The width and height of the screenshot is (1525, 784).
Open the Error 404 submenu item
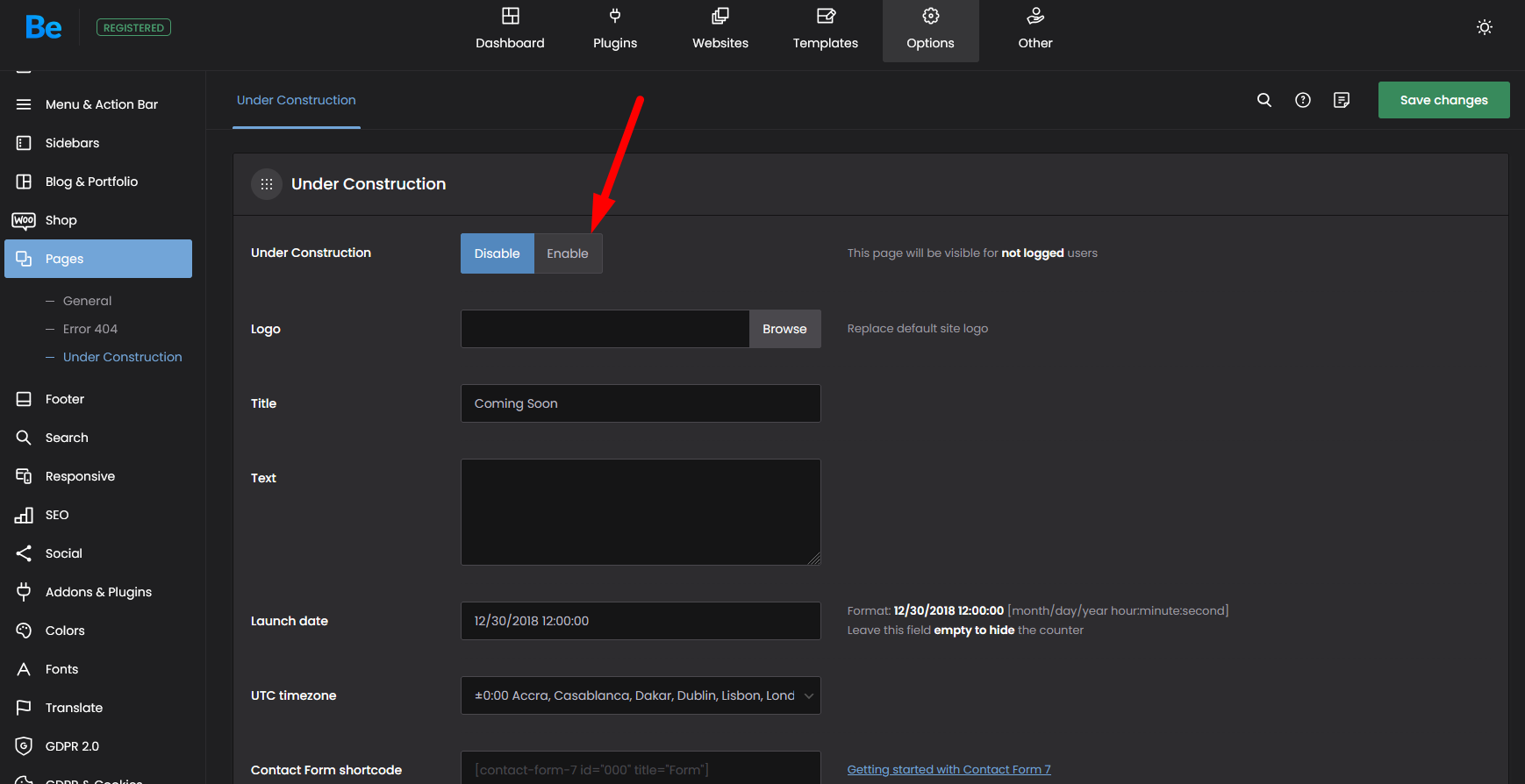(x=90, y=329)
